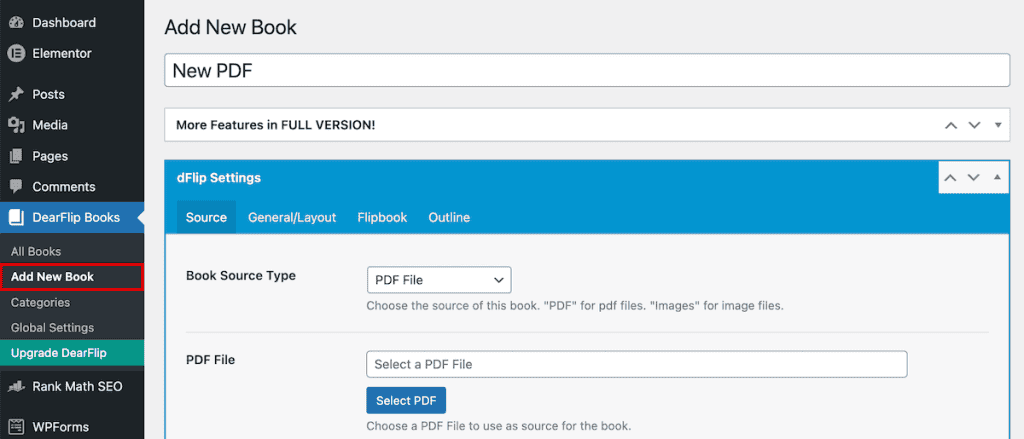
Task: Switch to the Flipbook tab
Action: point(382,218)
